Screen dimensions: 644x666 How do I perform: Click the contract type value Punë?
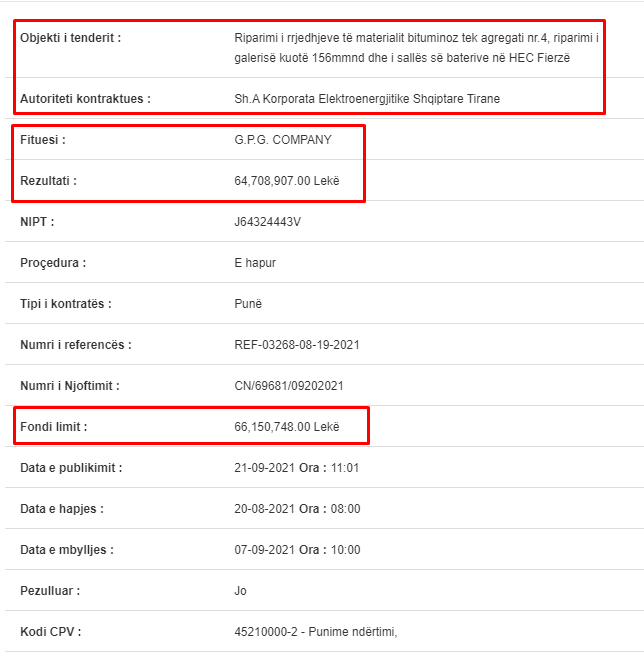pyautogui.click(x=248, y=304)
